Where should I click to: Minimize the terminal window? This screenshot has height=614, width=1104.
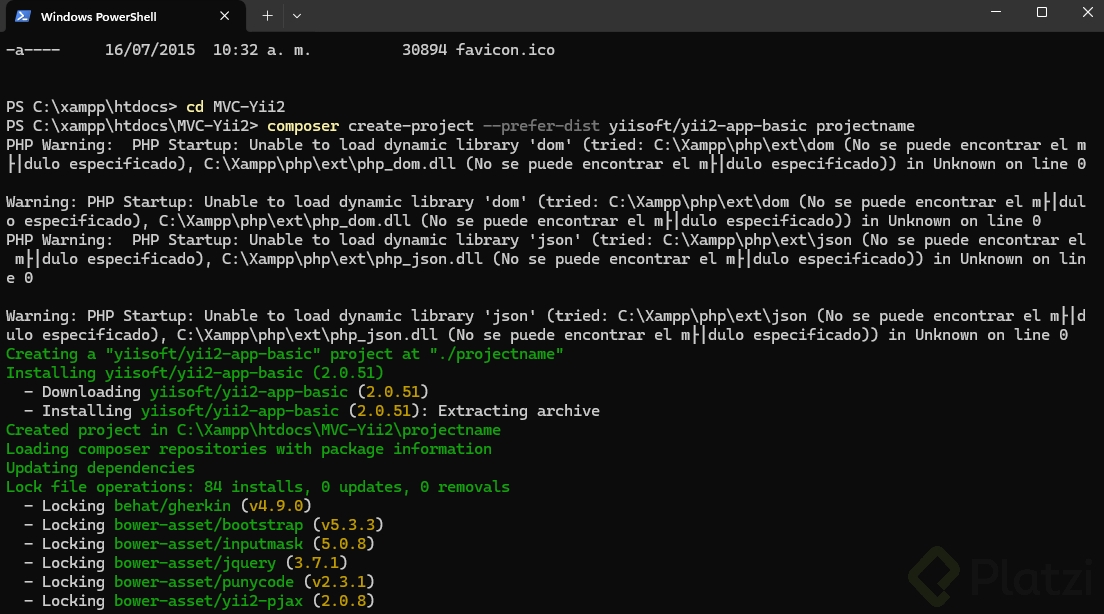[x=995, y=13]
